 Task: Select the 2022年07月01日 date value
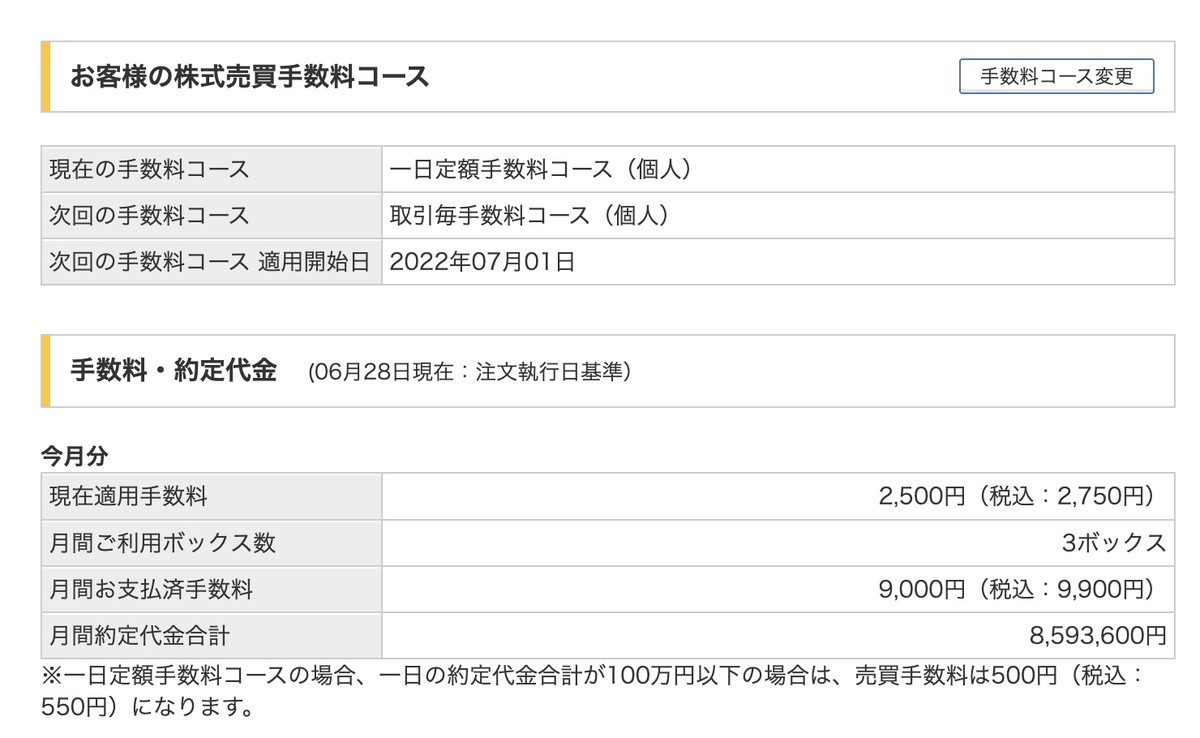pos(482,262)
